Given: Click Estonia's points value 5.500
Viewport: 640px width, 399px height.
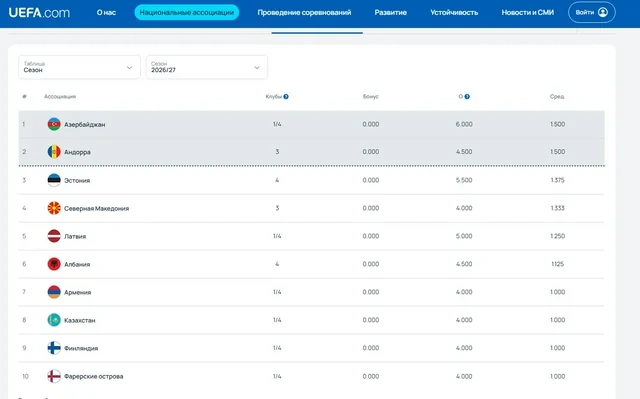Looking at the screenshot, I should point(464,180).
